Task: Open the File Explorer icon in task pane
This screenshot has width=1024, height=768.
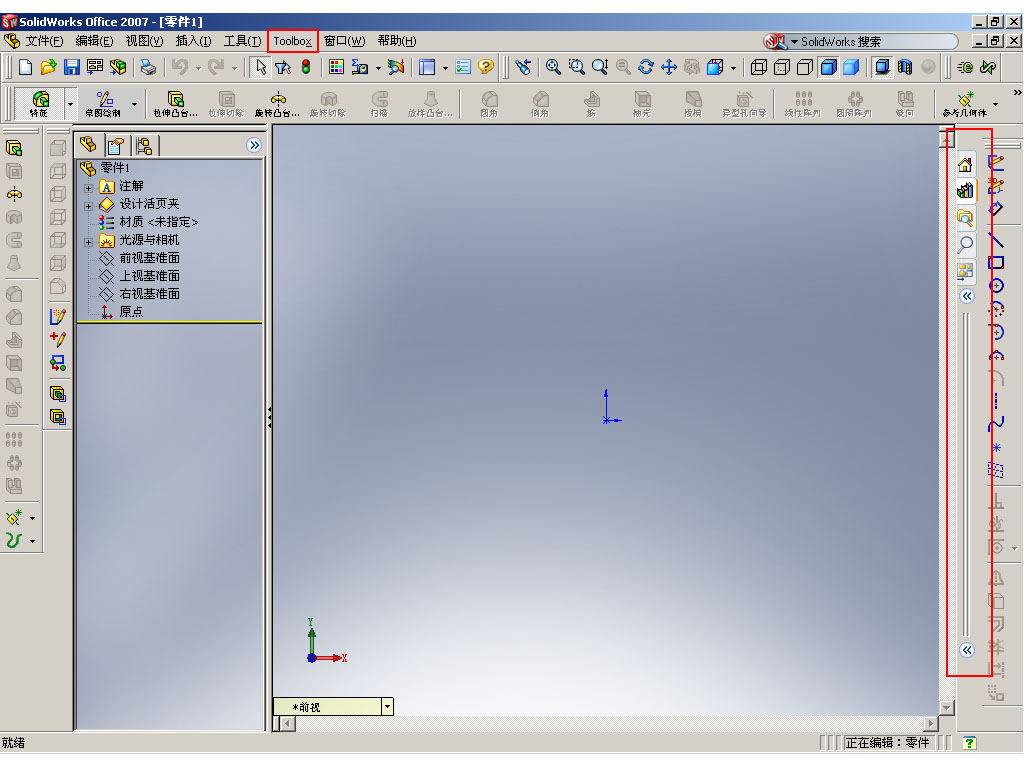Action: pyautogui.click(x=965, y=217)
